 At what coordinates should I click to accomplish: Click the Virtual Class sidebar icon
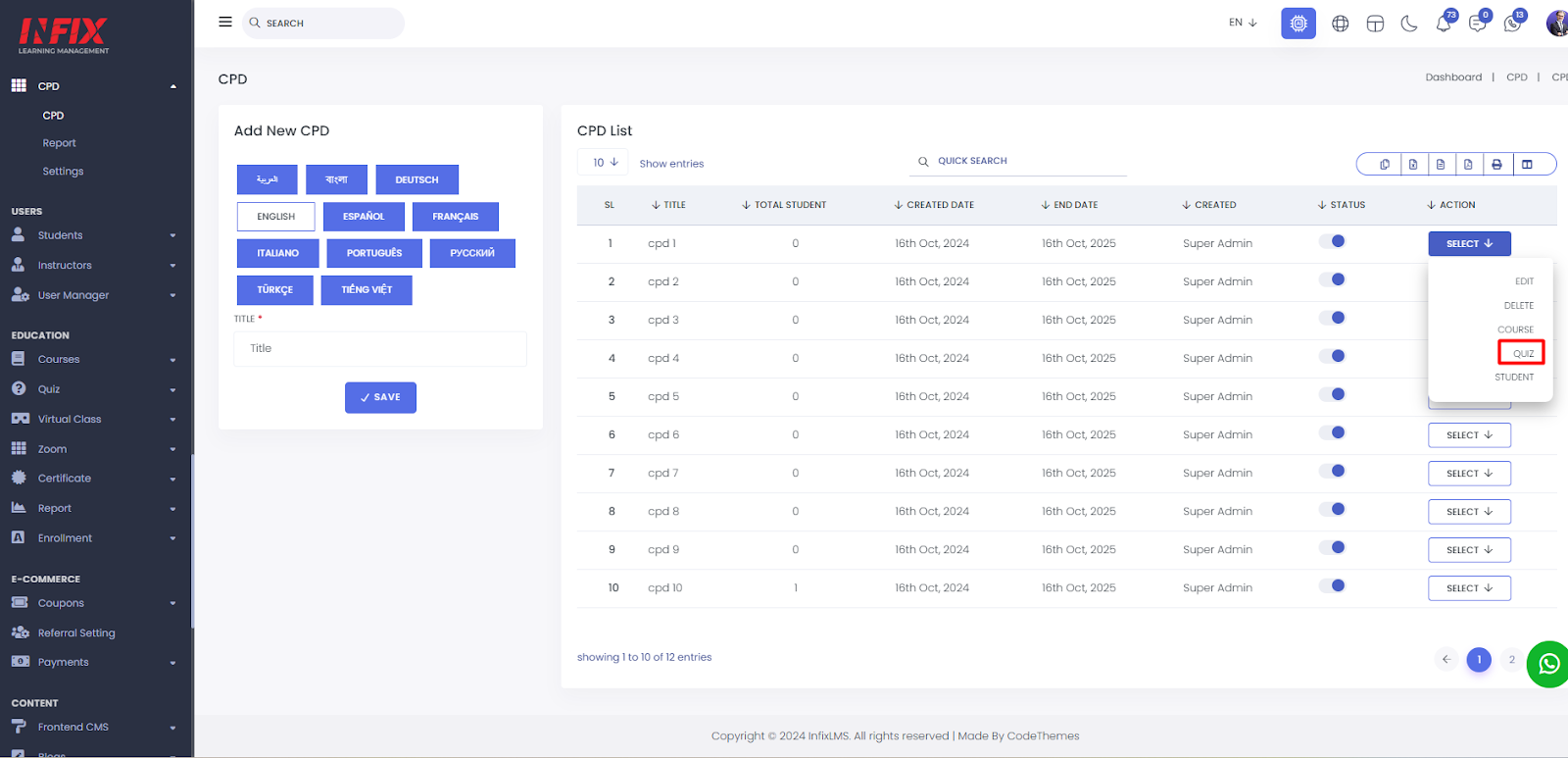[20, 419]
